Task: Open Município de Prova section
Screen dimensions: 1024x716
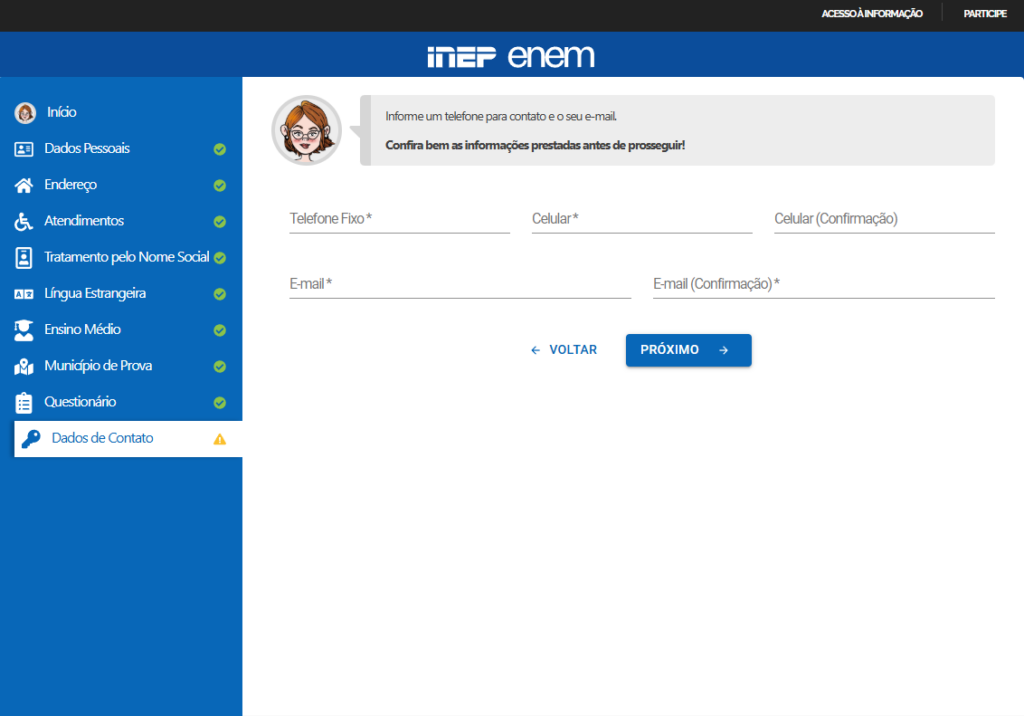Action: 98,366
